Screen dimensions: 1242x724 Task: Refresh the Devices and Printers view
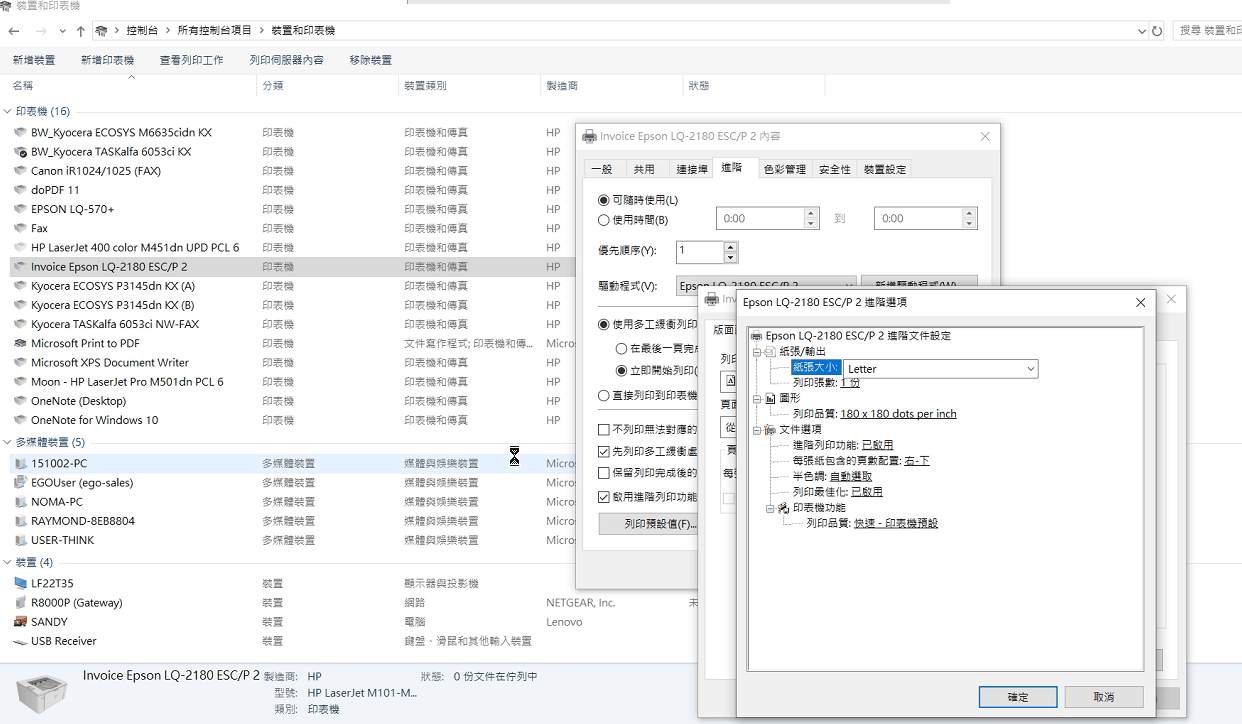pos(1157,31)
